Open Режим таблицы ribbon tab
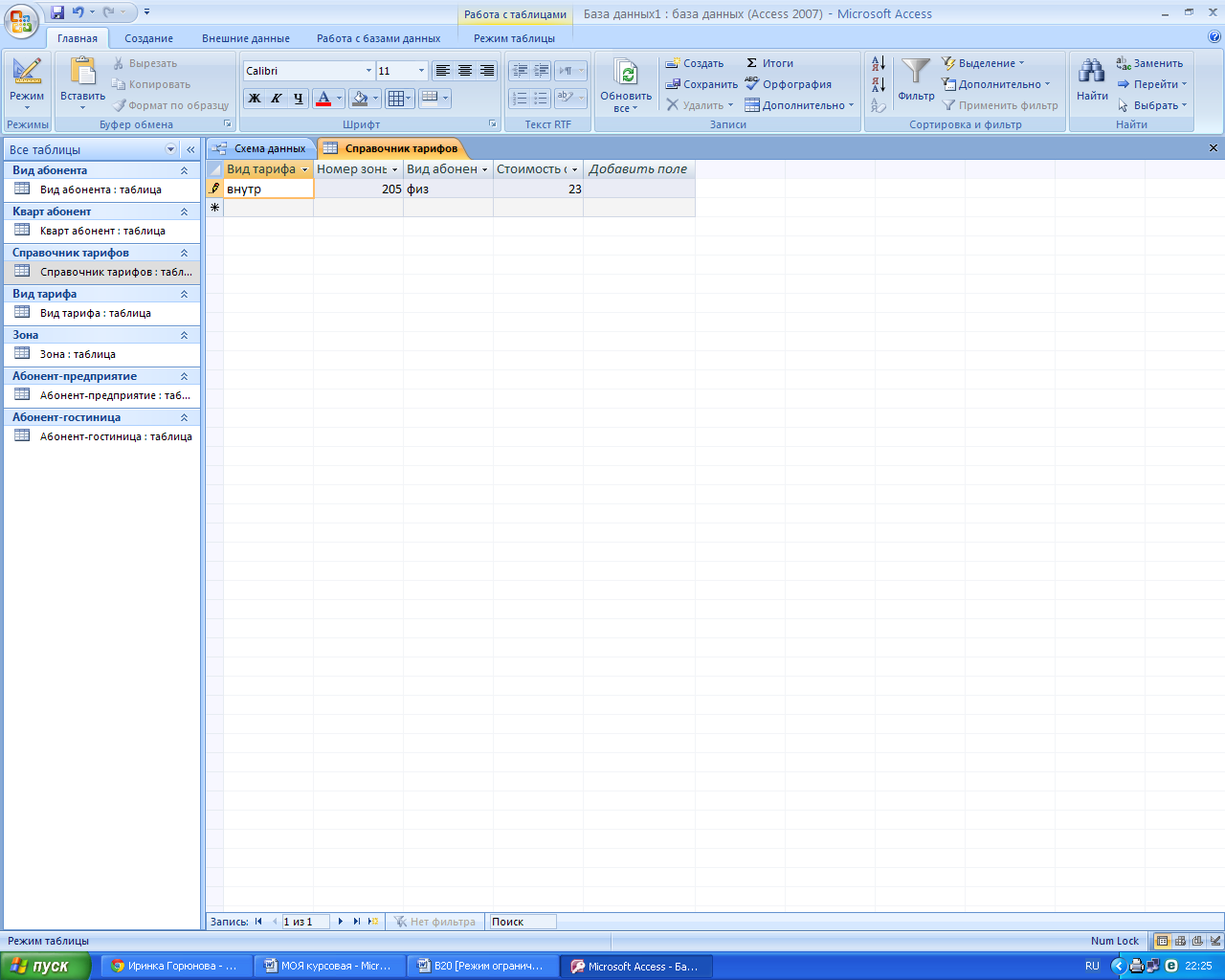The image size is (1225, 980). (514, 38)
